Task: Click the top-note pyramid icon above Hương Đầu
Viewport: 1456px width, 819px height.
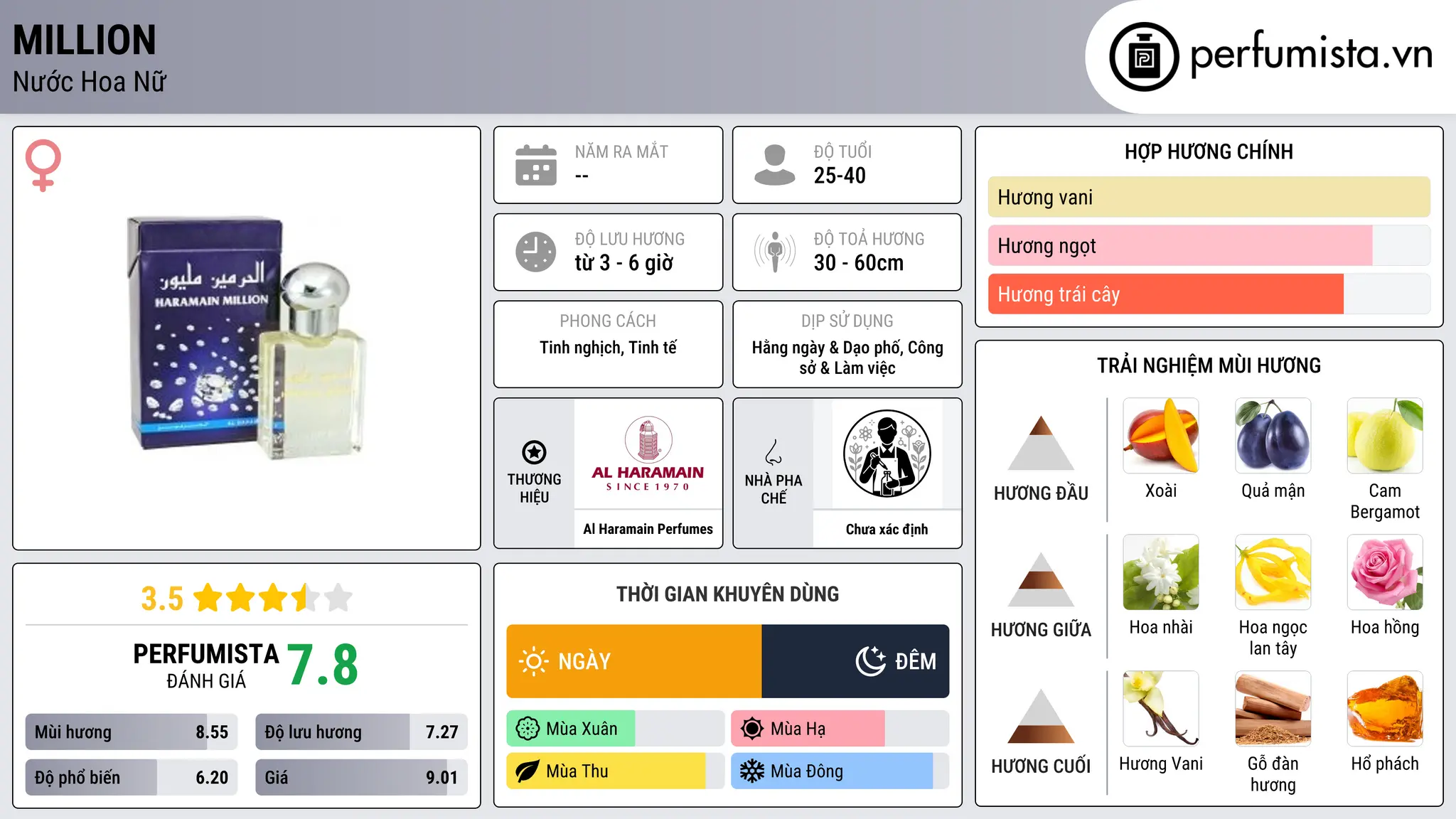Action: click(x=1041, y=443)
